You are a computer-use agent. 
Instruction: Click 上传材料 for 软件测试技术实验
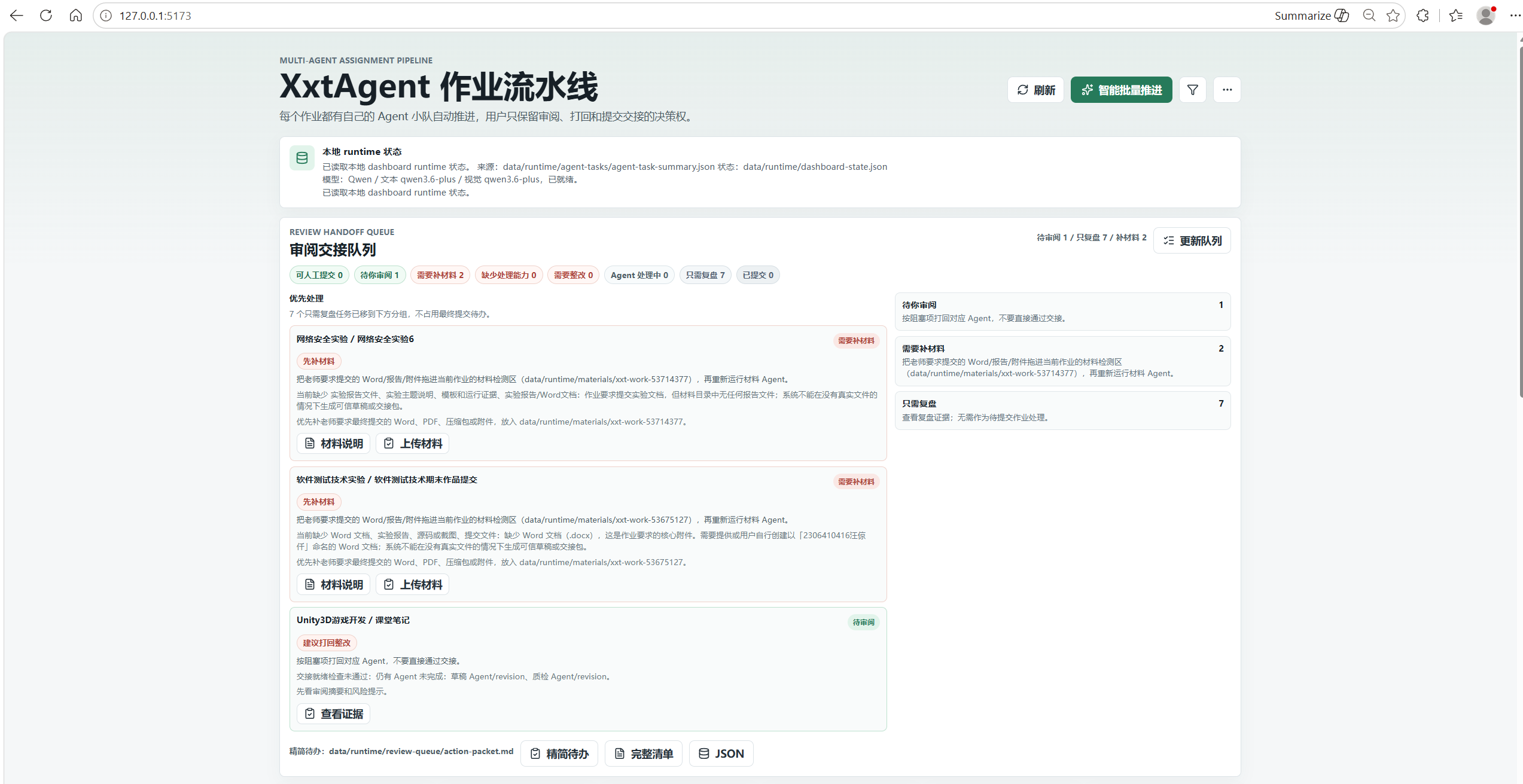point(413,585)
